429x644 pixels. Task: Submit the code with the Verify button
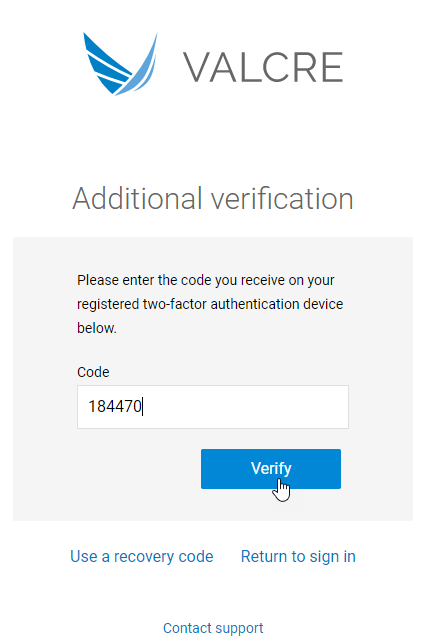(271, 469)
